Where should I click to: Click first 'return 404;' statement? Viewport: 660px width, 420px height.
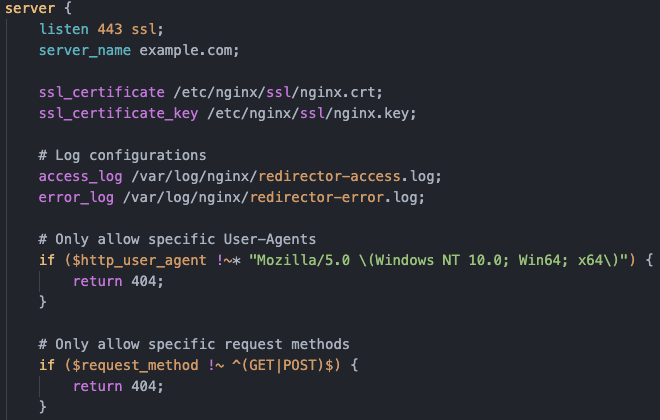(x=118, y=282)
